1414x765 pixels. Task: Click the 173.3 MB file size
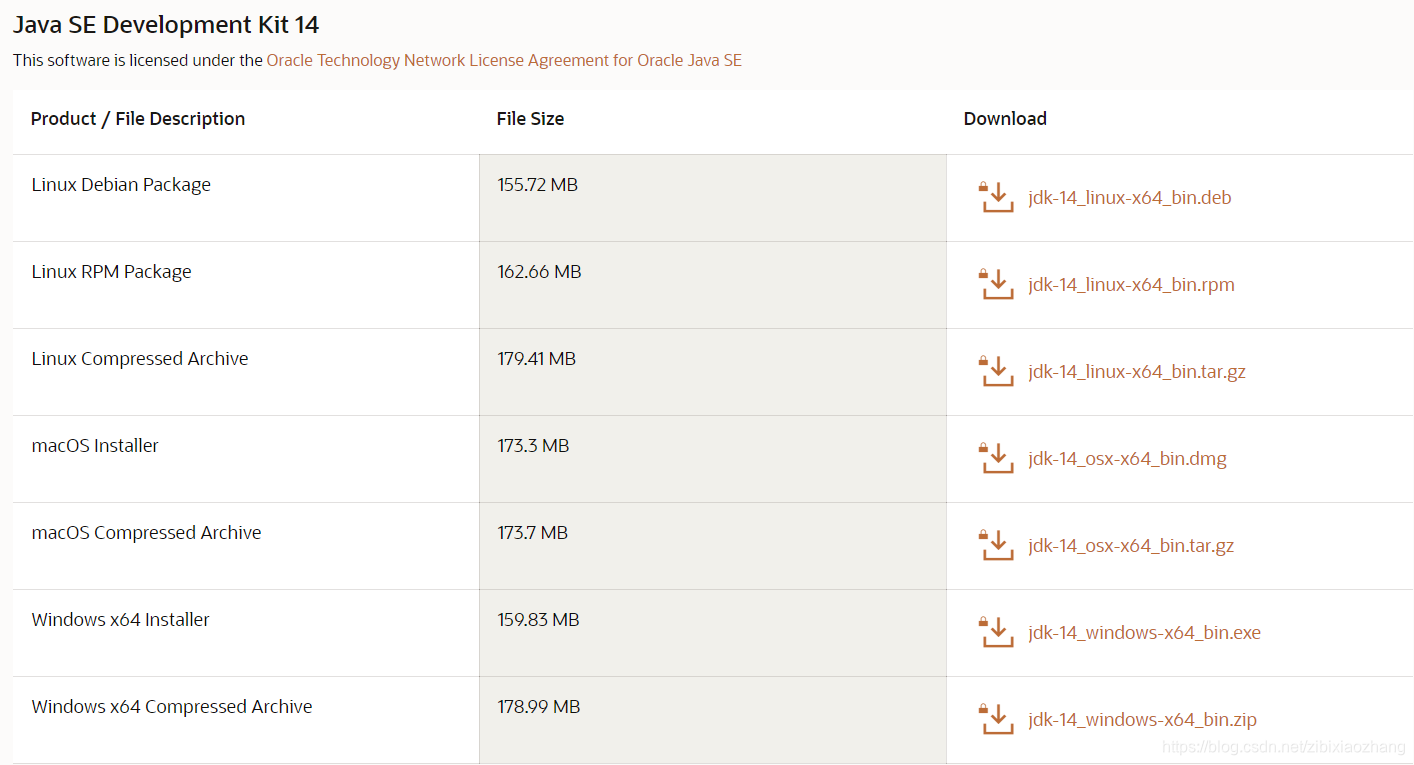click(533, 446)
